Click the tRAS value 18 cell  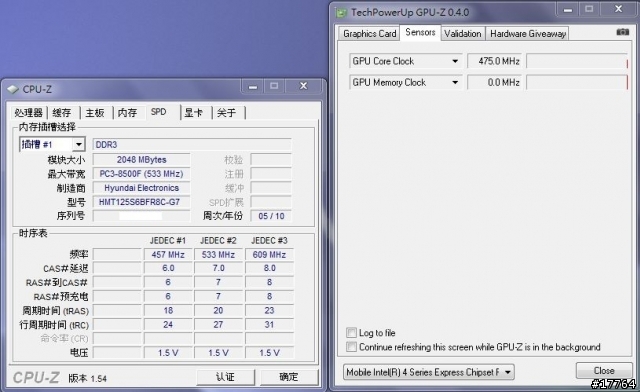(x=168, y=311)
